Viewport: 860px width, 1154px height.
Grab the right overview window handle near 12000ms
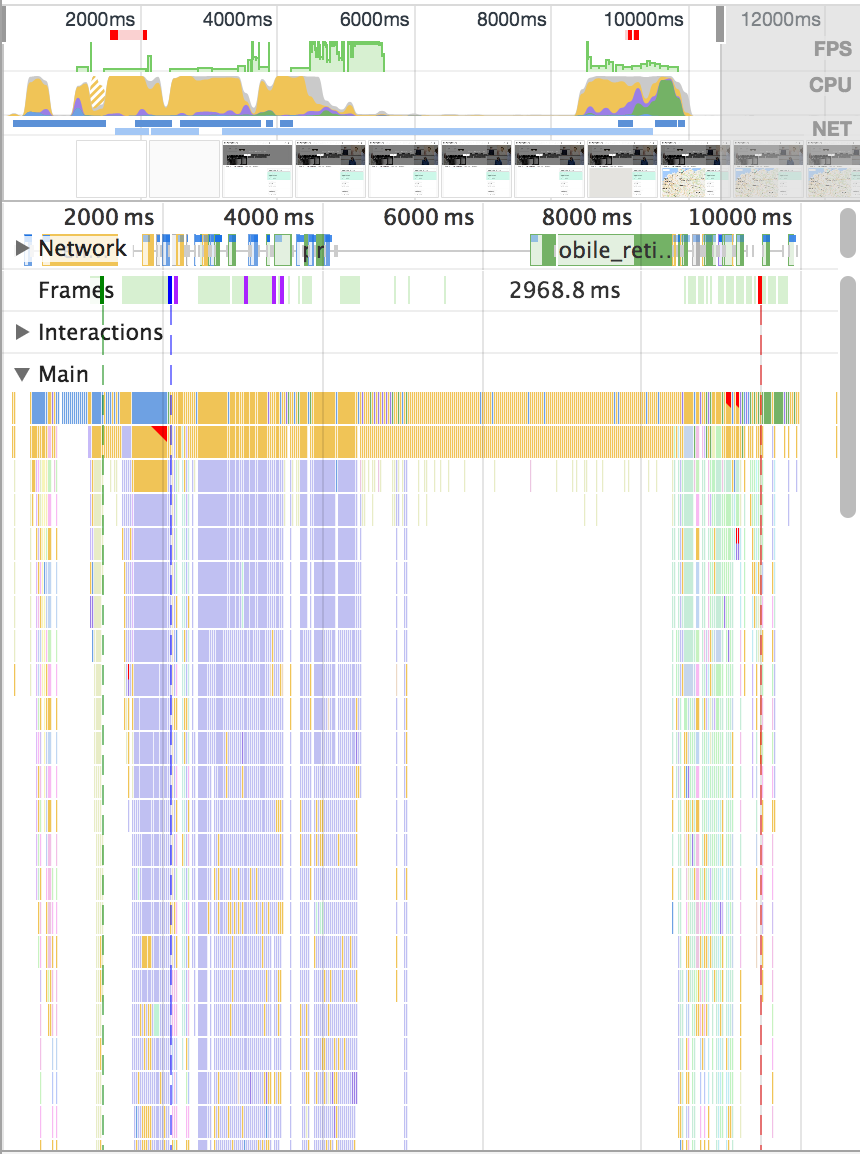click(x=720, y=24)
